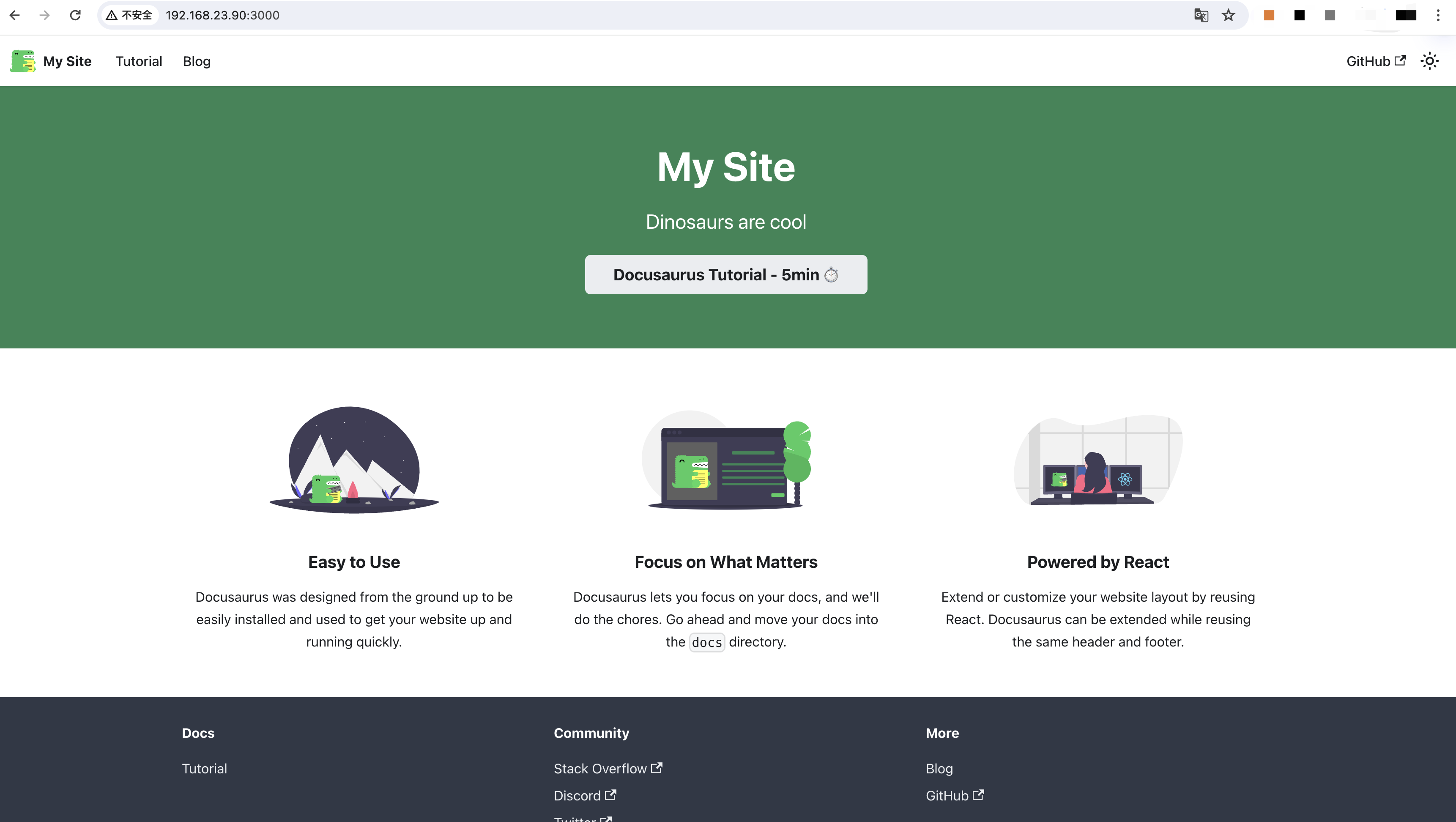Go back using the browser back arrow
This screenshot has width=1456, height=822.
(x=15, y=15)
